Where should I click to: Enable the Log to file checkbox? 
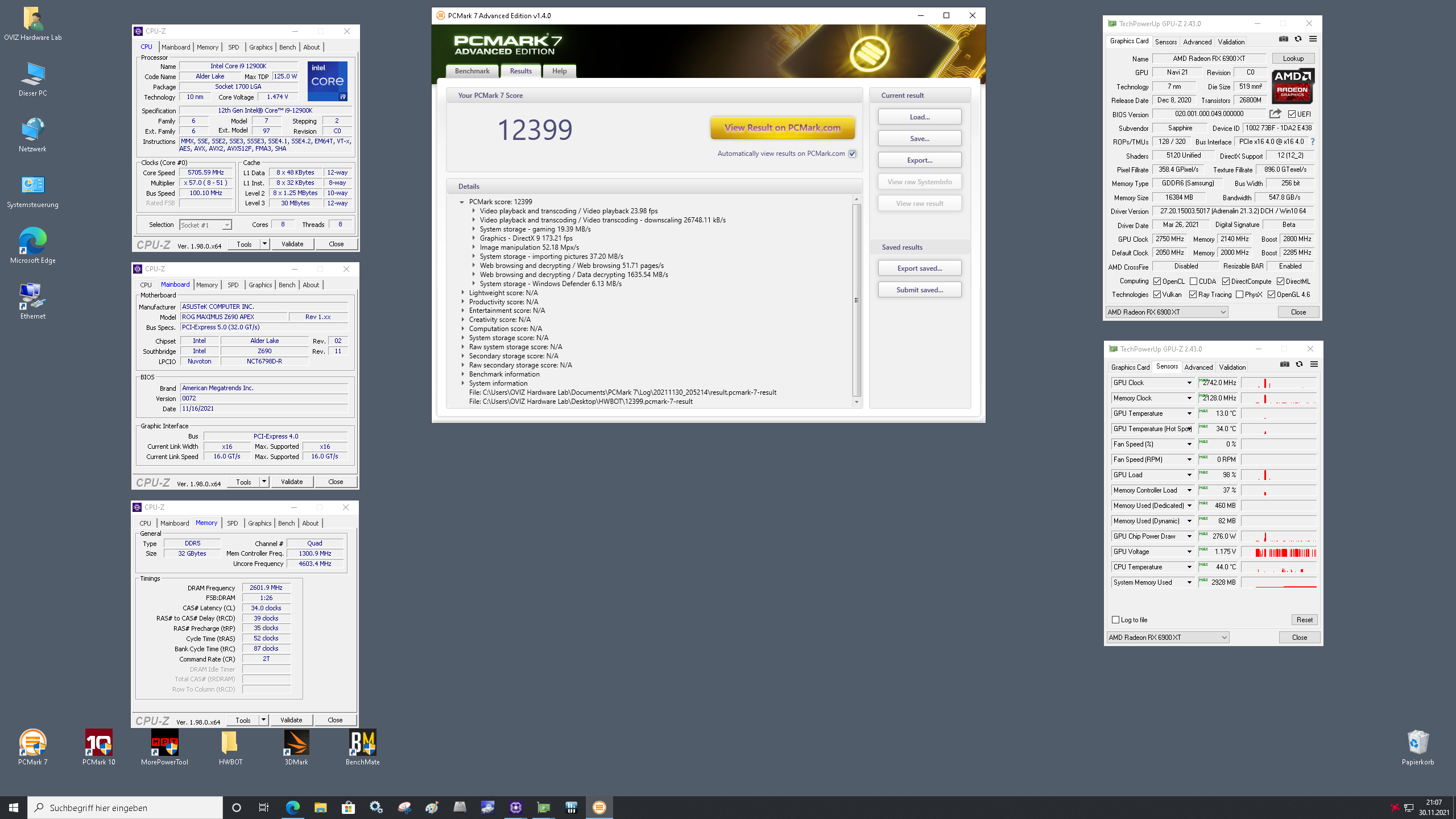(1115, 620)
